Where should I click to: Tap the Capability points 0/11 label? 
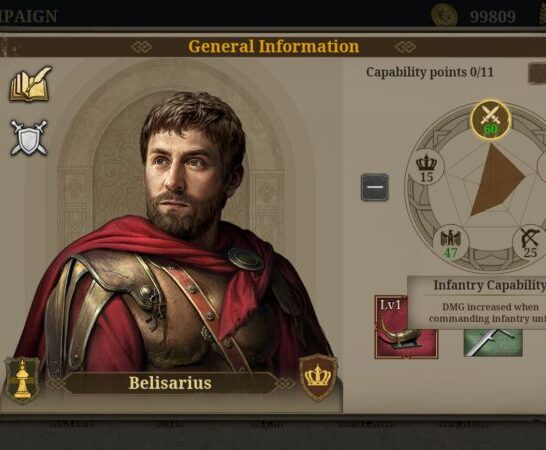429,72
